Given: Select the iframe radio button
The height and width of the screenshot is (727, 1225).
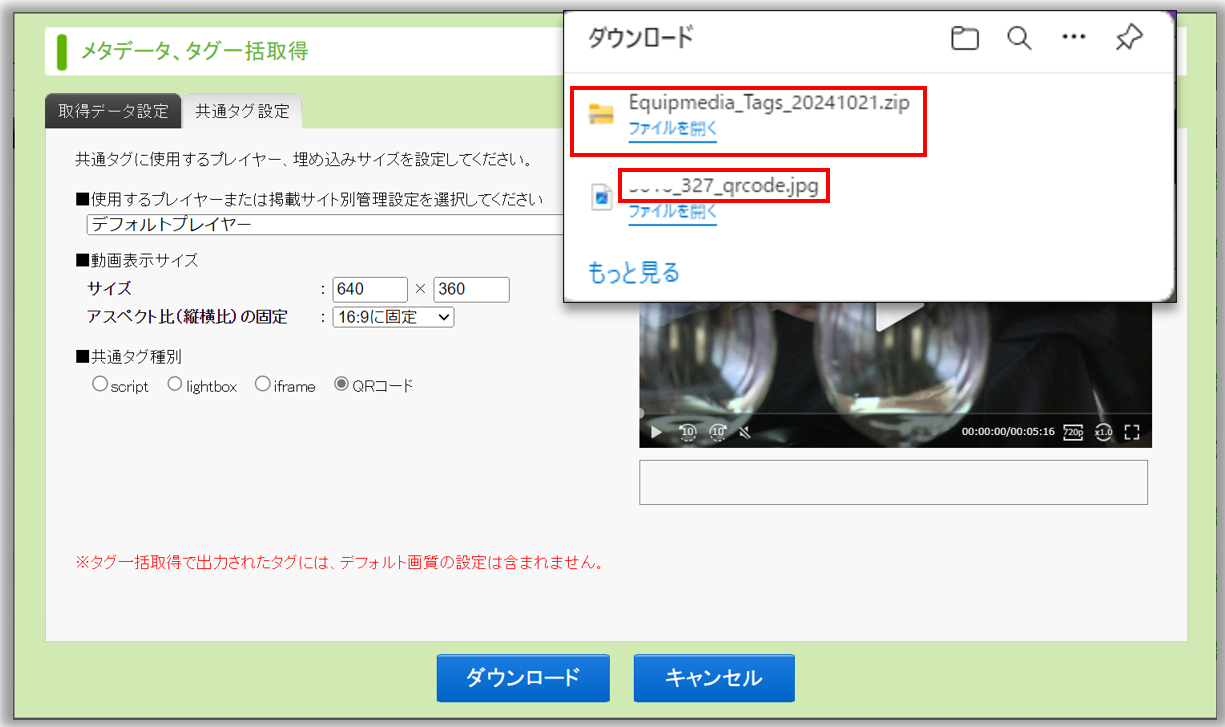Looking at the screenshot, I should coord(262,384).
